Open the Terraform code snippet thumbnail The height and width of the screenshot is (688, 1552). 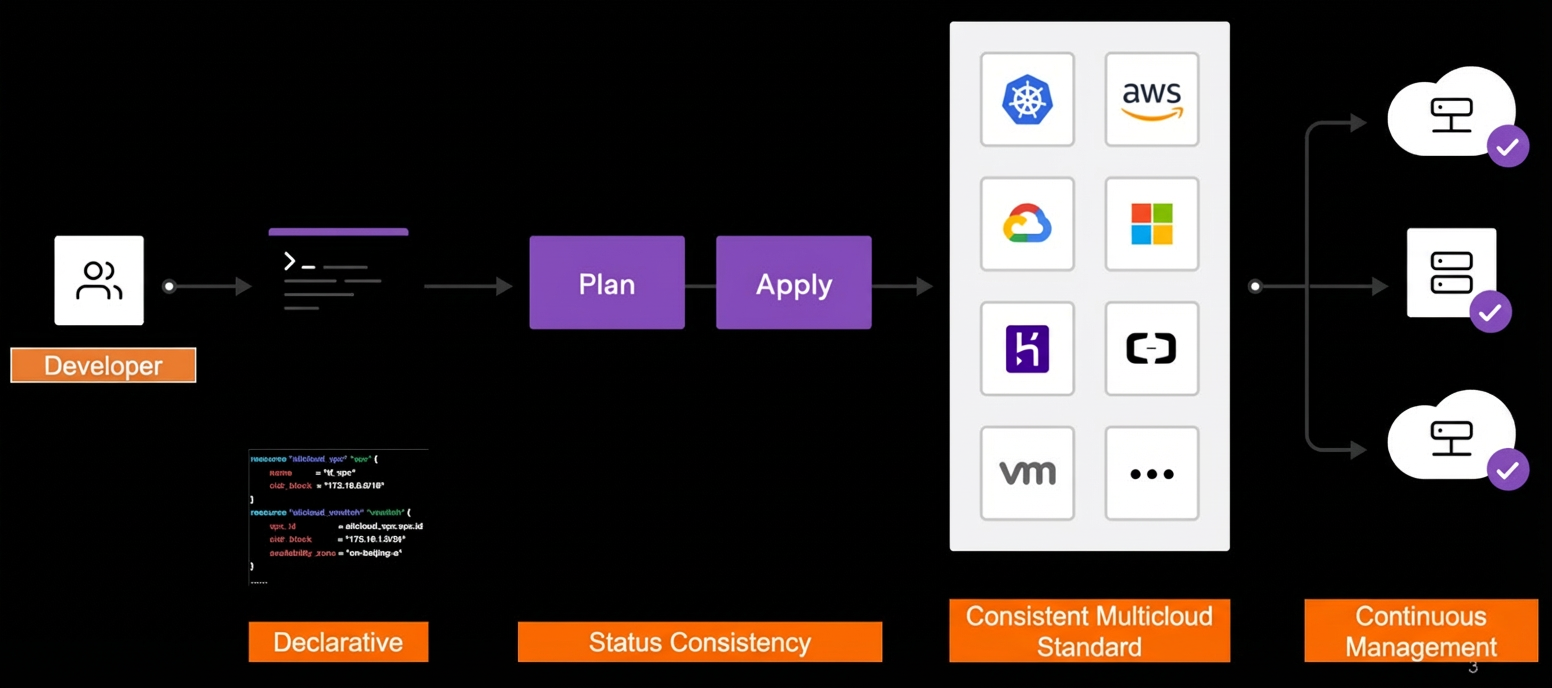(x=338, y=517)
